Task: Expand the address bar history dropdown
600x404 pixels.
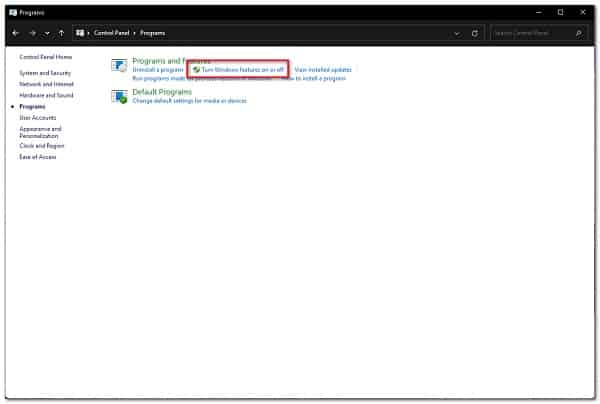Action: (457, 34)
